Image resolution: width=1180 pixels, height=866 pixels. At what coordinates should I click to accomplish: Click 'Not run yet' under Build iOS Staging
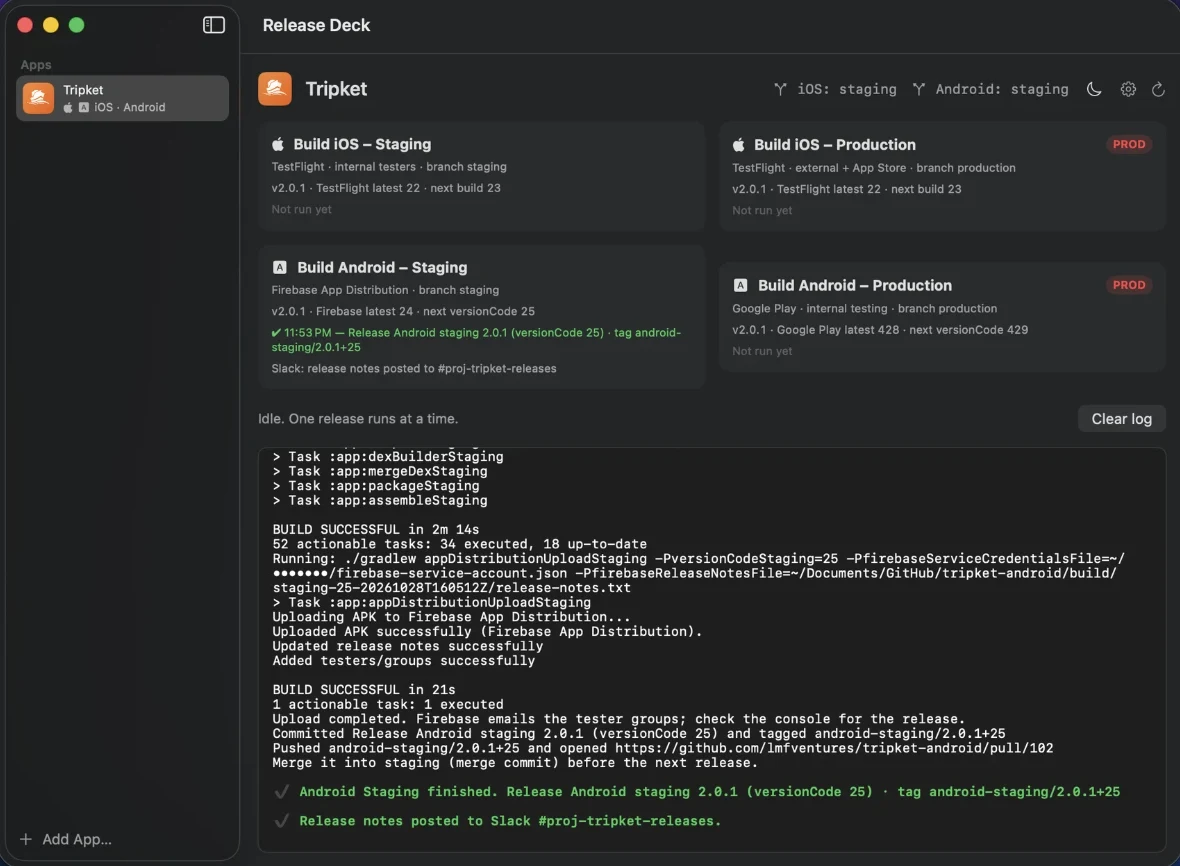(x=301, y=209)
